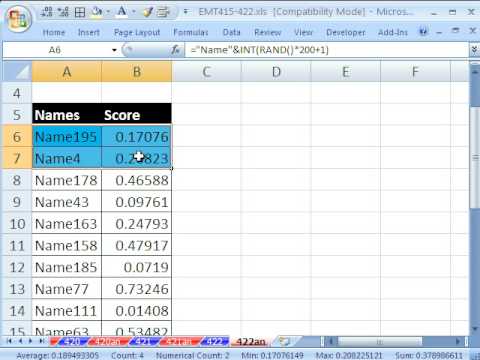Click the Select All corner triangle
480x360 pixels.
click(17, 72)
